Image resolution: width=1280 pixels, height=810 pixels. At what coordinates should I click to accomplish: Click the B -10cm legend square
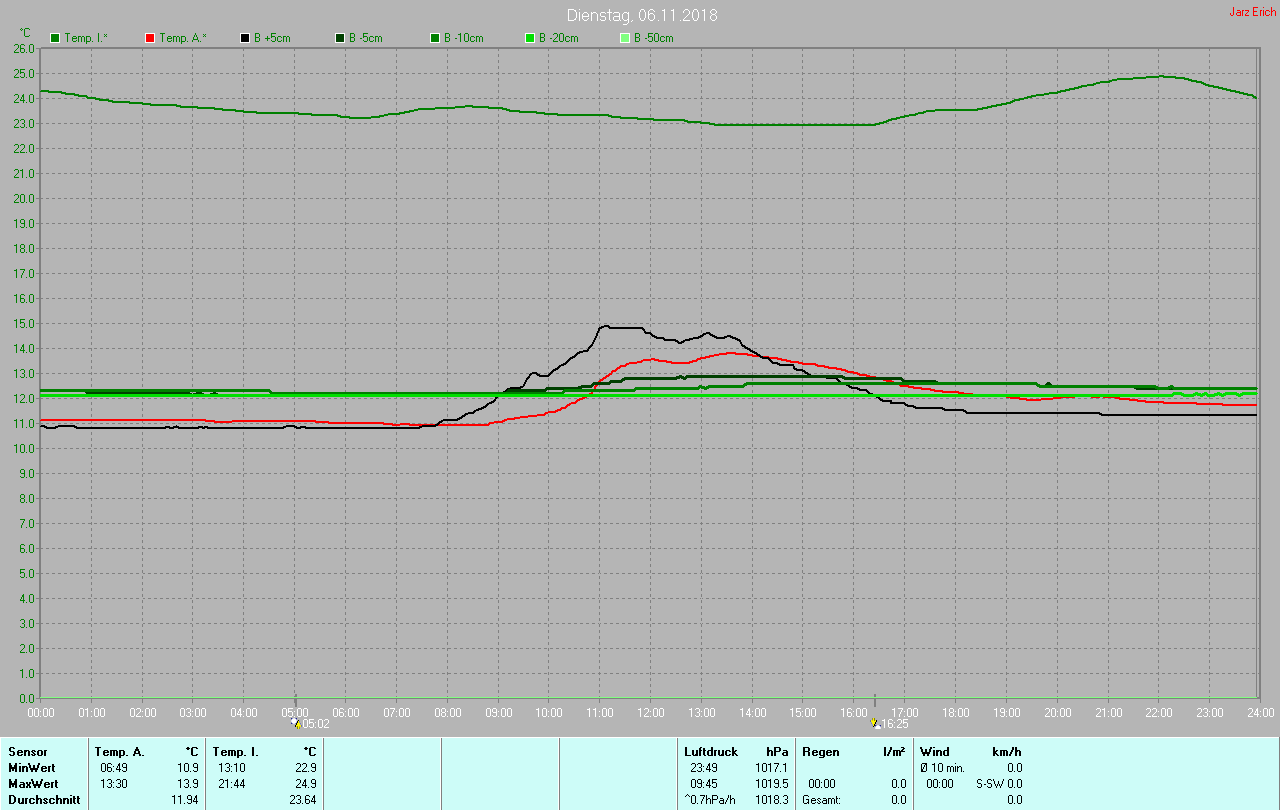click(435, 38)
